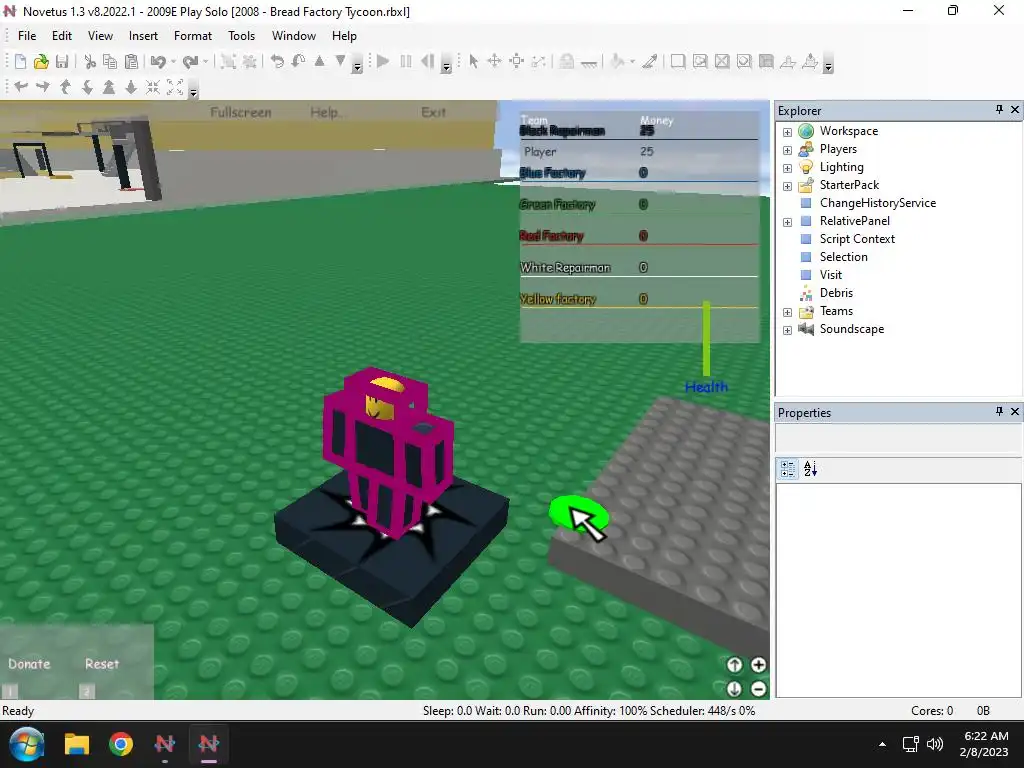Screen dimensions: 1024x768
Task: Open File Explorer from the taskbar
Action: (76, 744)
